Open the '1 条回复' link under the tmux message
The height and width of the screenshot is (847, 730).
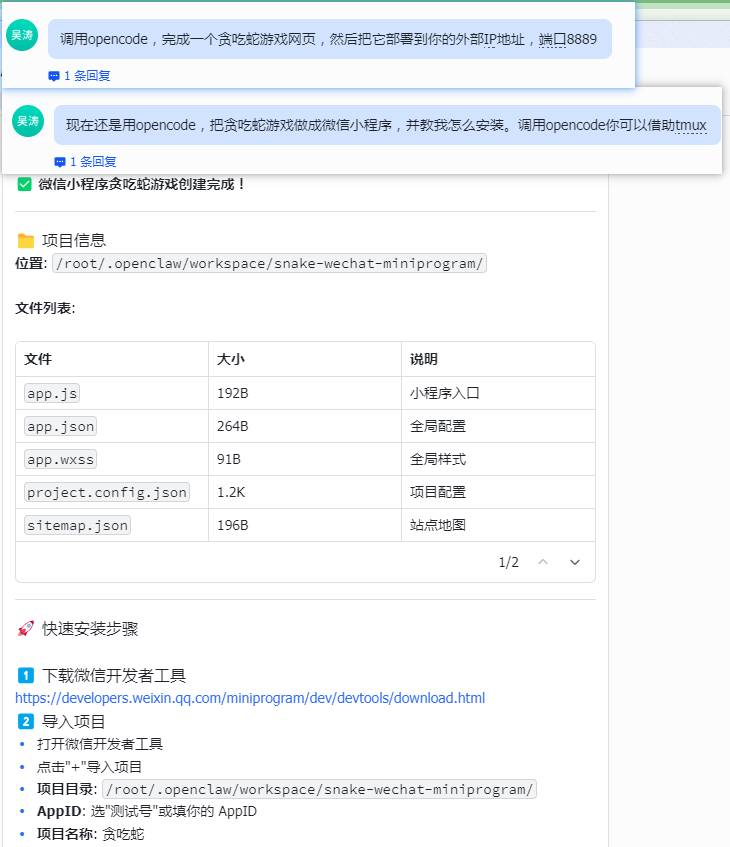[93, 162]
